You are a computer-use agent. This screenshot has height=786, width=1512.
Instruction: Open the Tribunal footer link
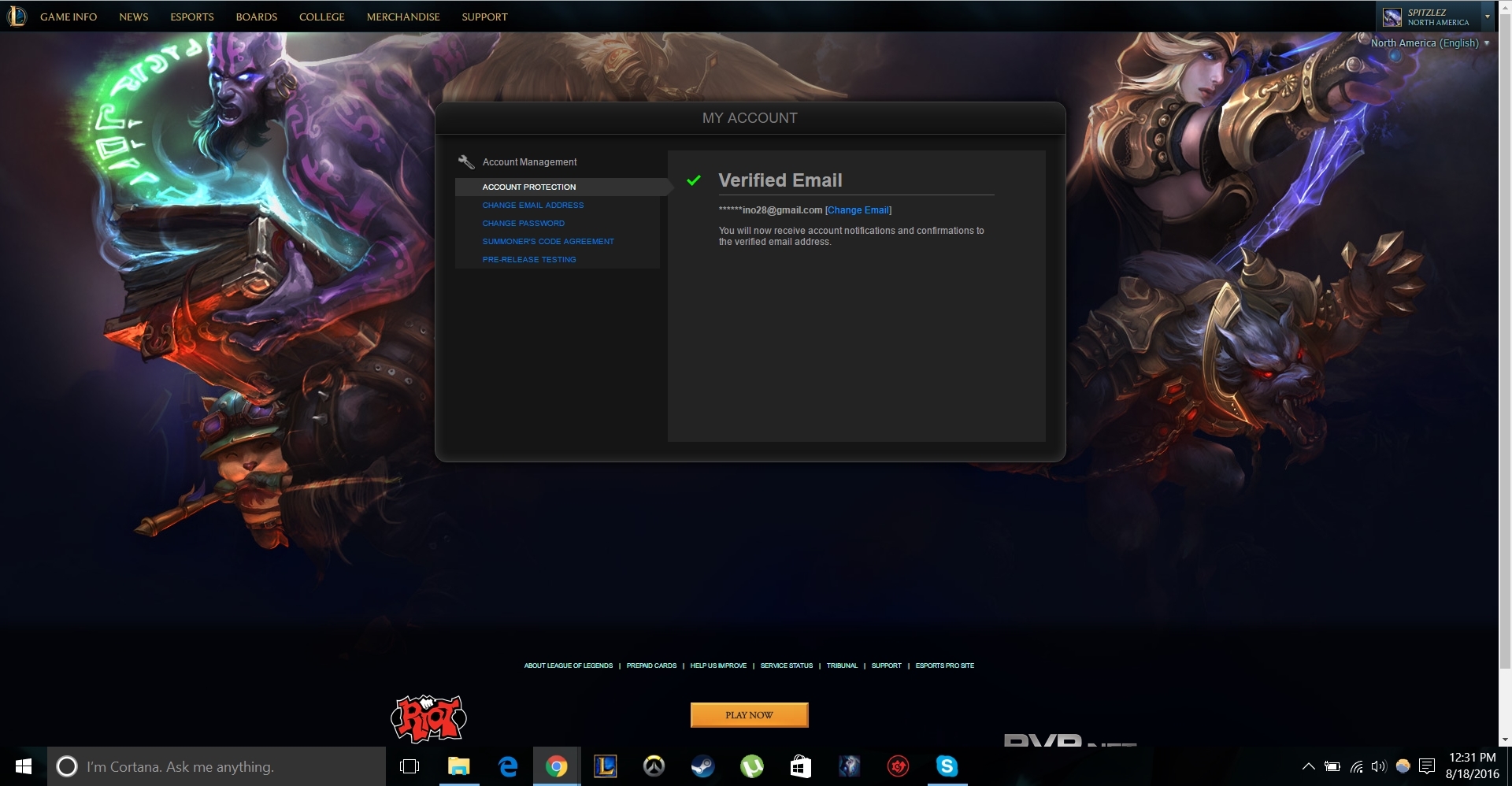coord(842,666)
